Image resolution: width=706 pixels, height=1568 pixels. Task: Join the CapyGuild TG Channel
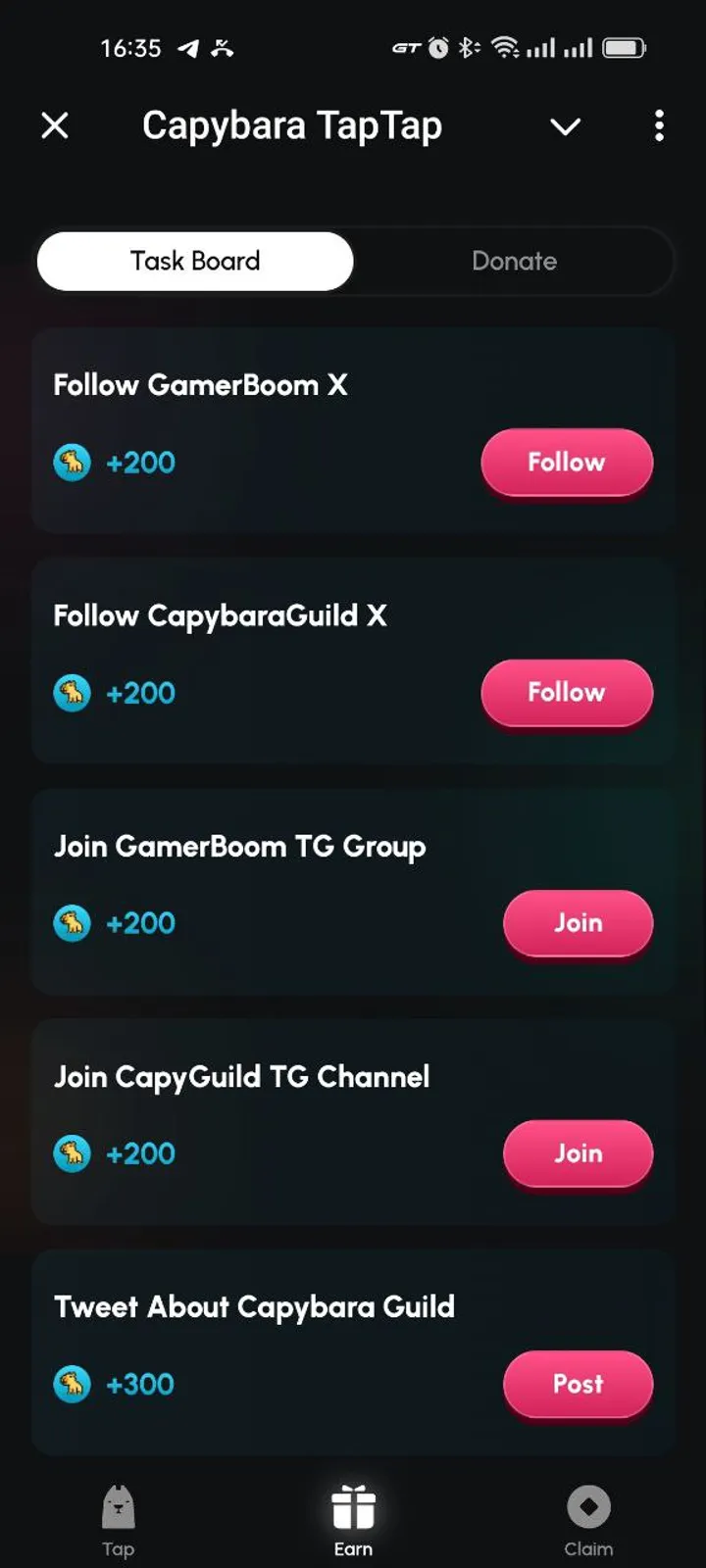click(578, 1153)
